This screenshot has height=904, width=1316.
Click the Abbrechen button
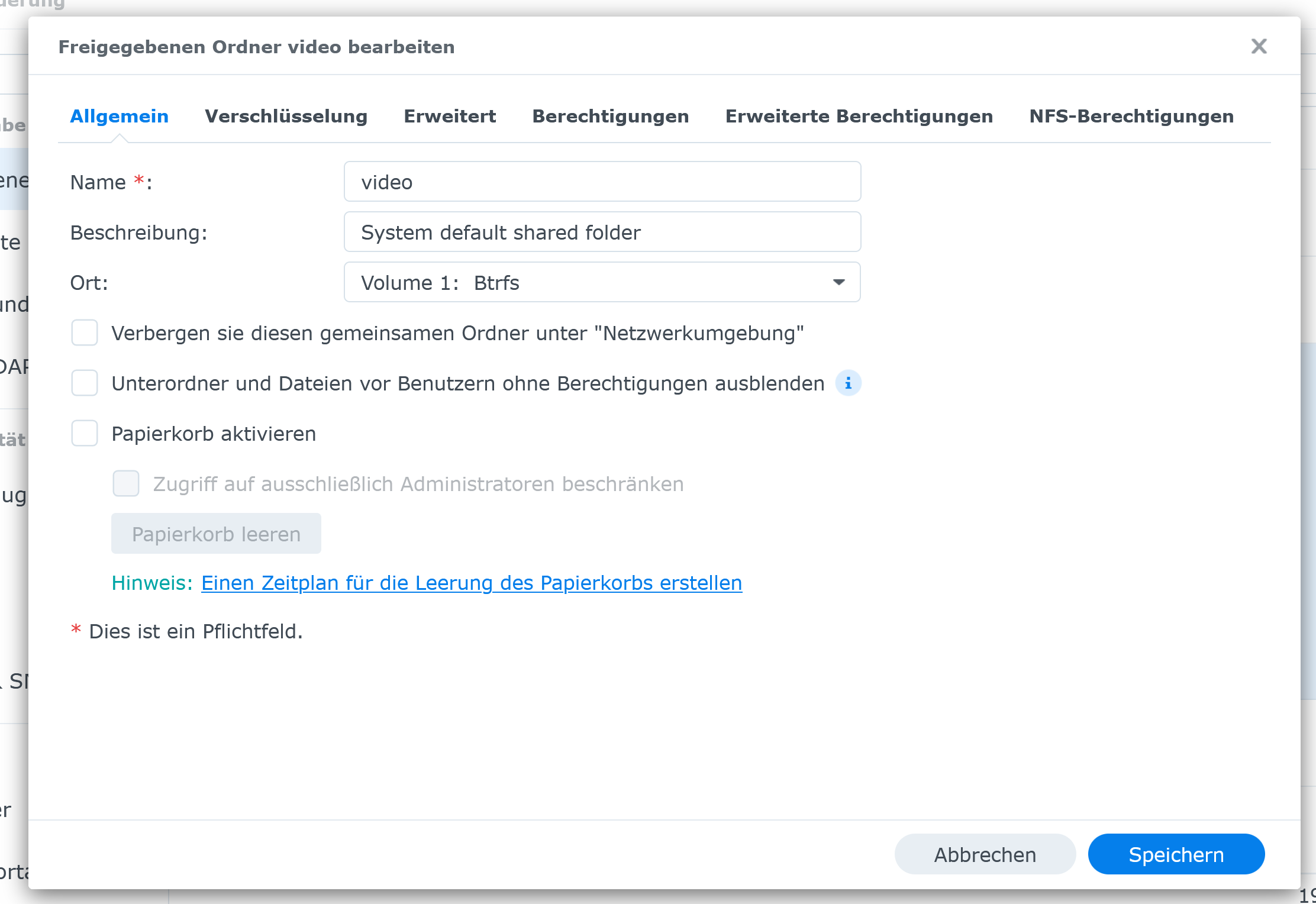[x=985, y=854]
